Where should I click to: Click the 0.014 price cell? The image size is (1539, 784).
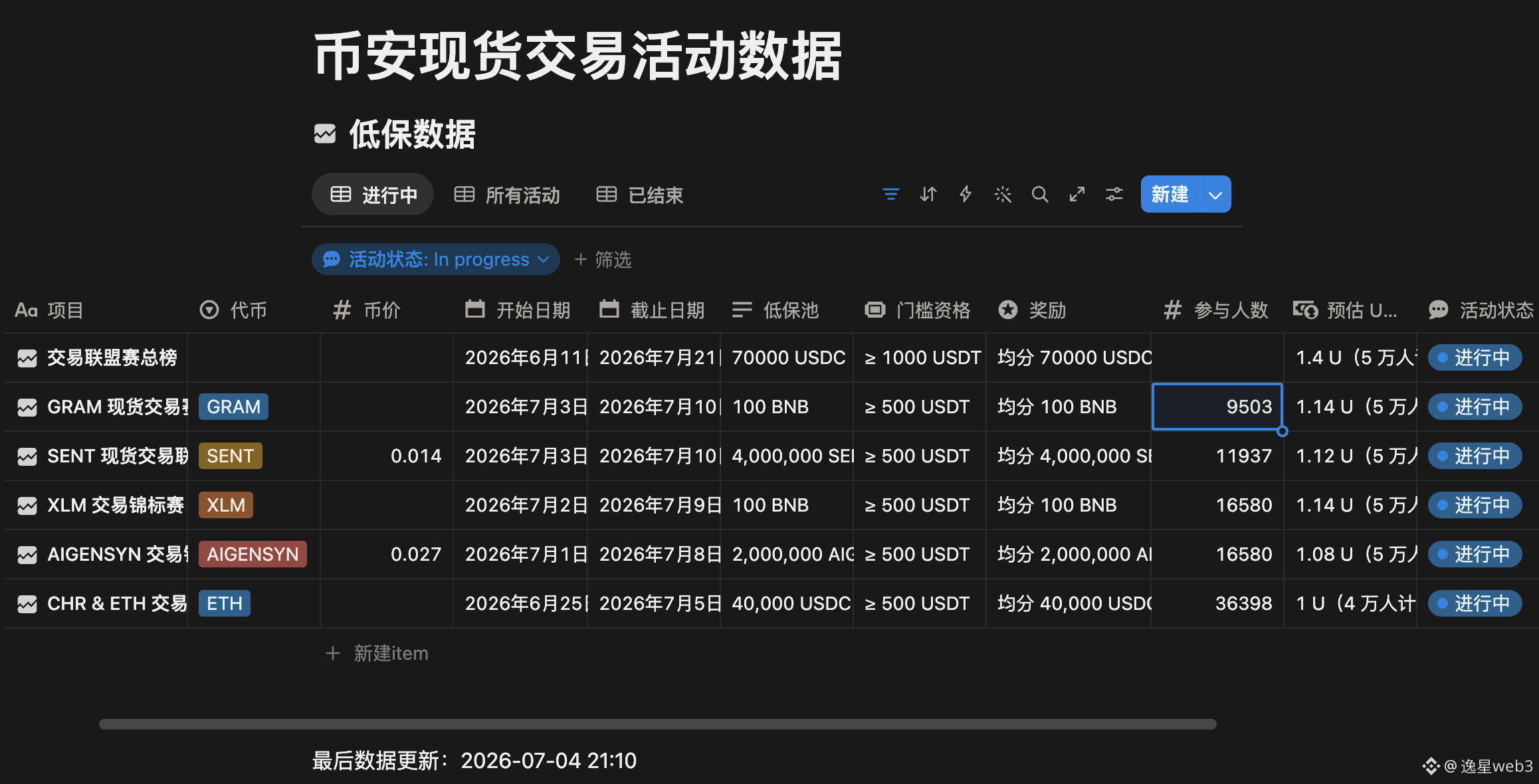click(x=387, y=456)
